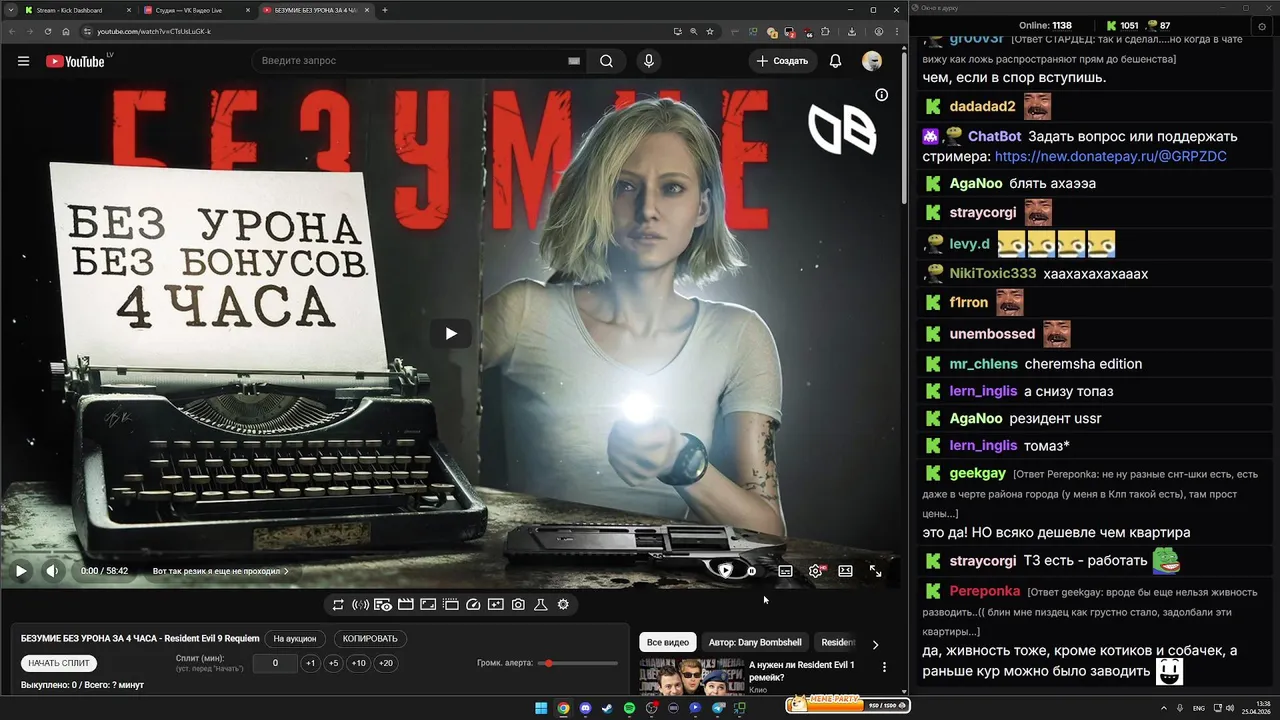This screenshot has height=720, width=1280.
Task: Click the split minutes input field
Action: point(275,663)
